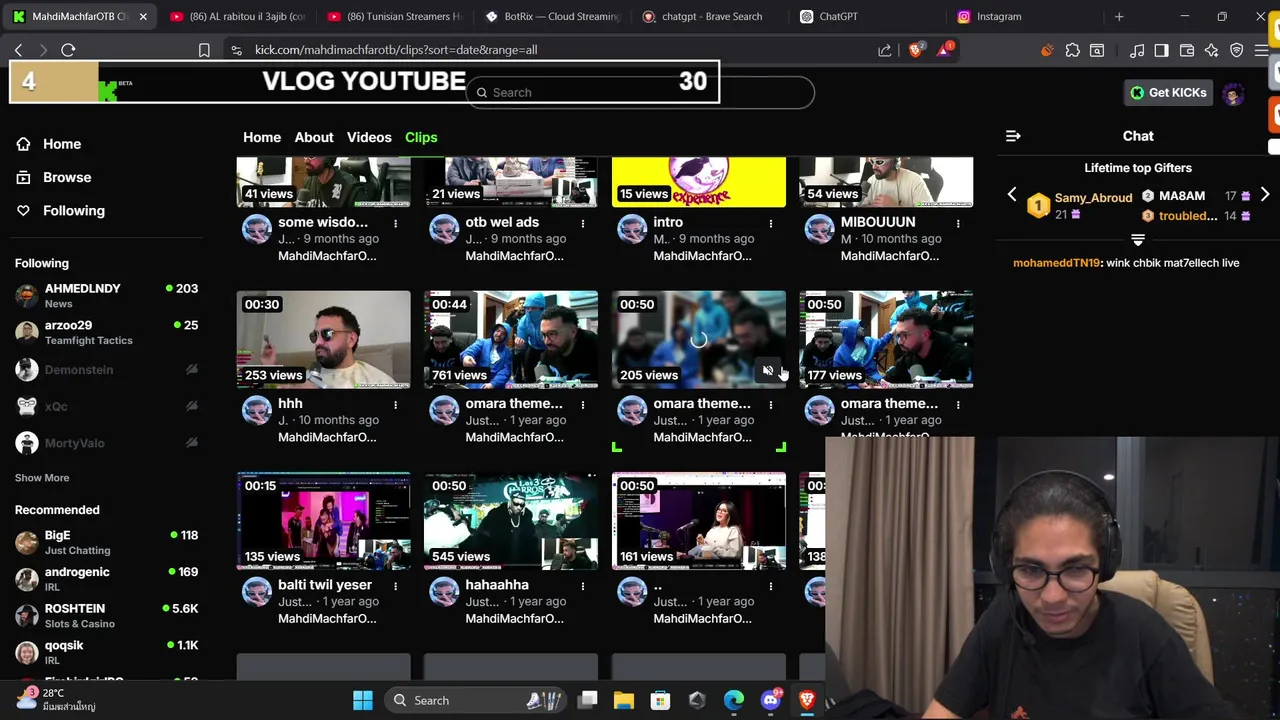This screenshot has width=1280, height=720.
Task: Open the browser extensions puzzle icon
Action: [x=1072, y=50]
